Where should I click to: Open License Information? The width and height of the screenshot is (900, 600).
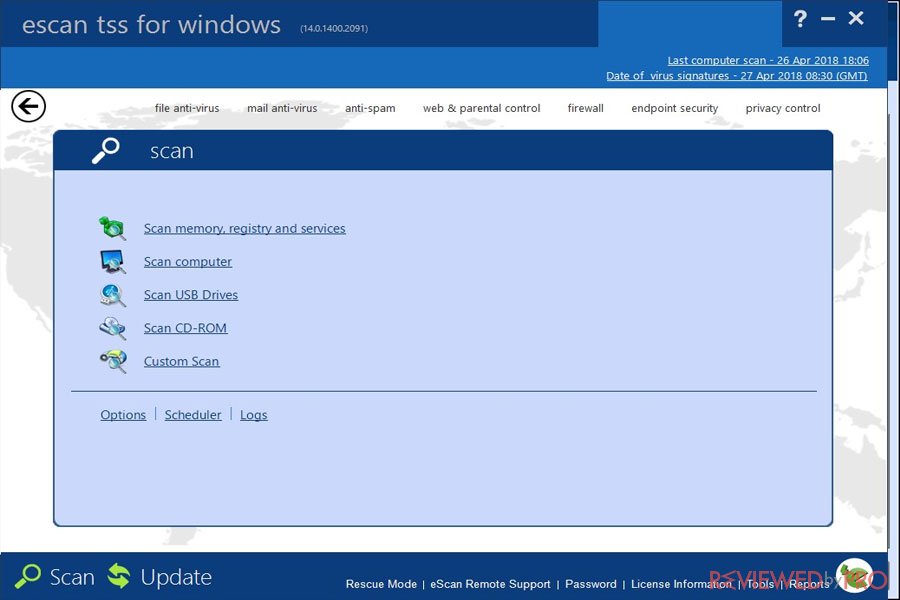pos(681,584)
